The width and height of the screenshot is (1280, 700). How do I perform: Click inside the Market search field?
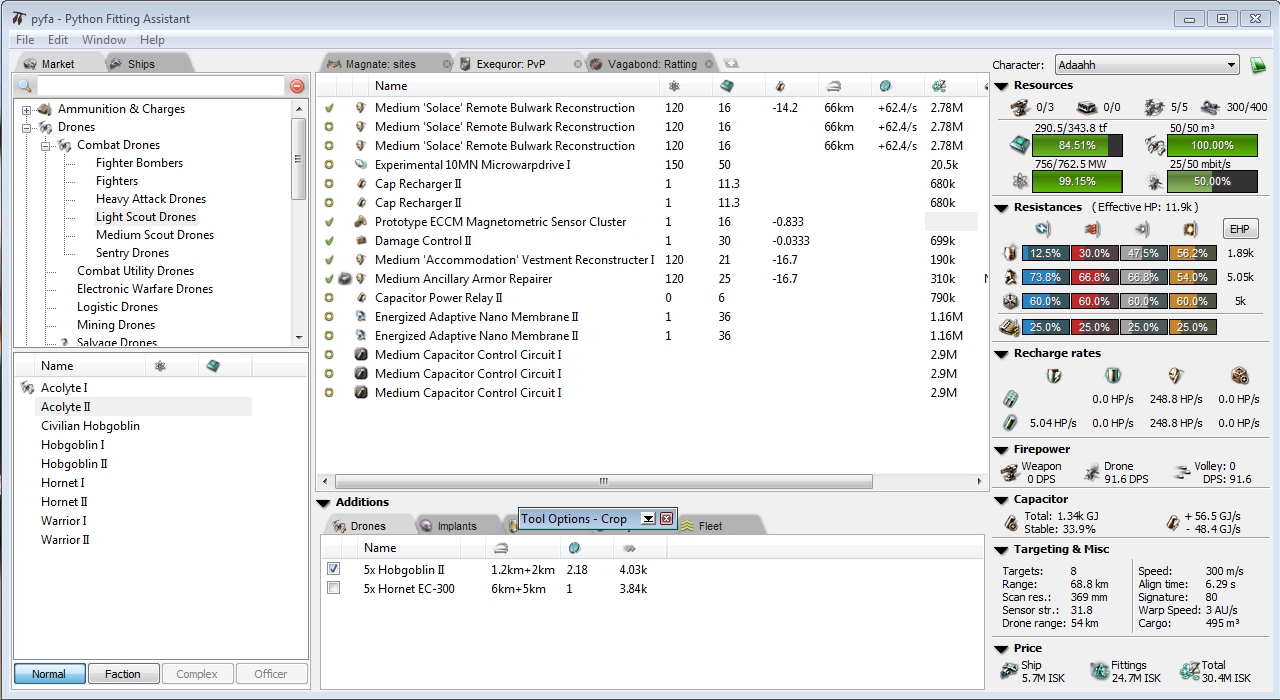160,87
